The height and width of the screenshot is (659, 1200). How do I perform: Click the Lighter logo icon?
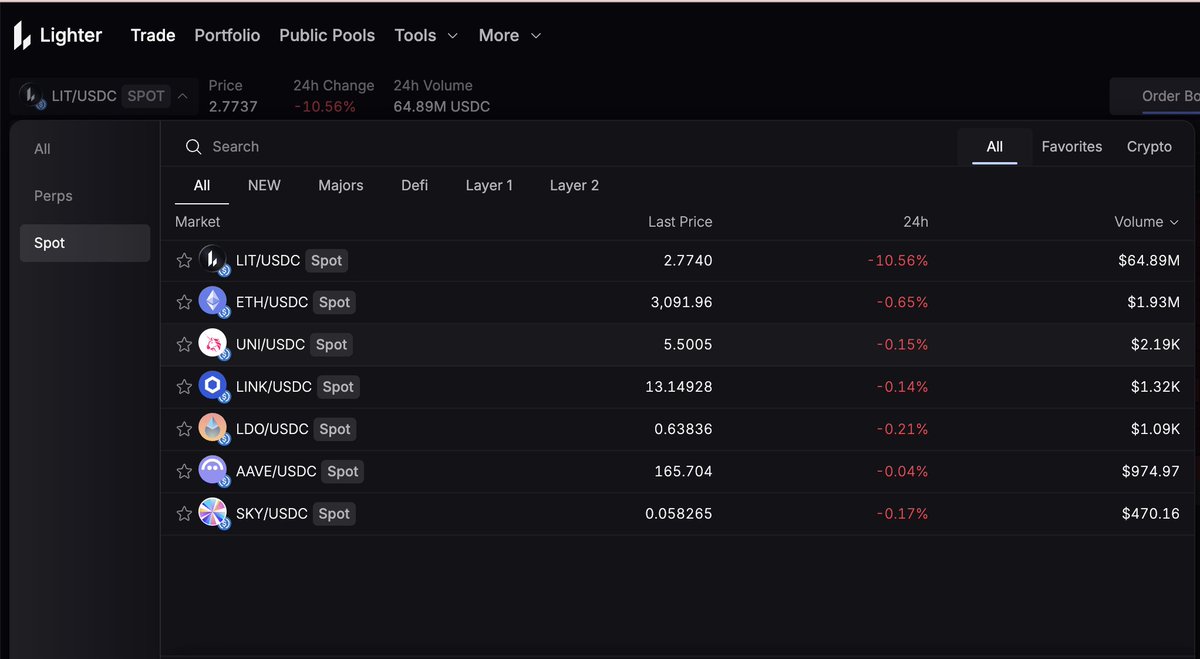[22, 36]
